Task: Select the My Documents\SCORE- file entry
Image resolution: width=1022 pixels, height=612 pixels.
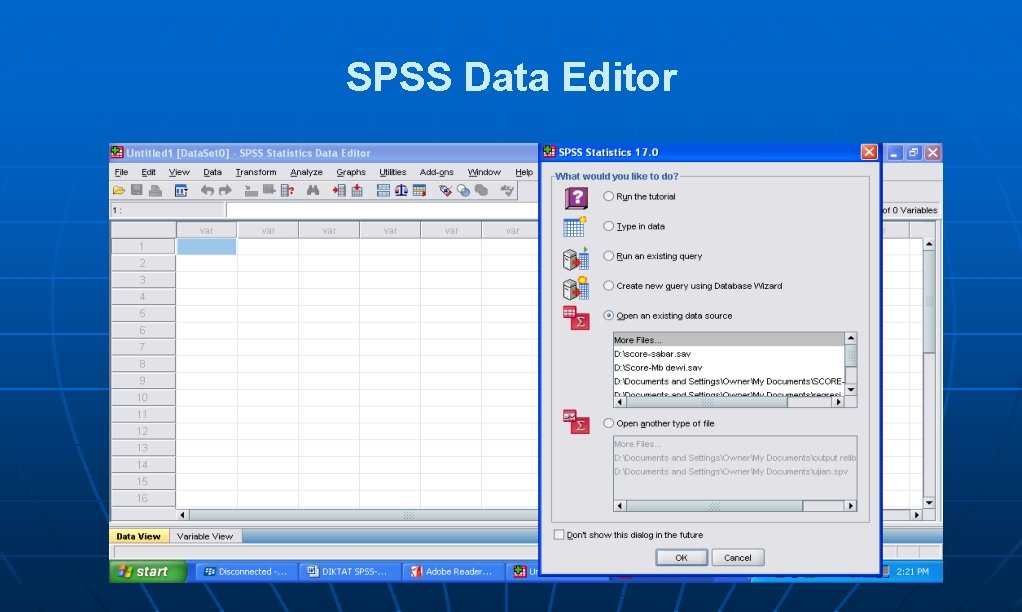Action: (x=728, y=381)
